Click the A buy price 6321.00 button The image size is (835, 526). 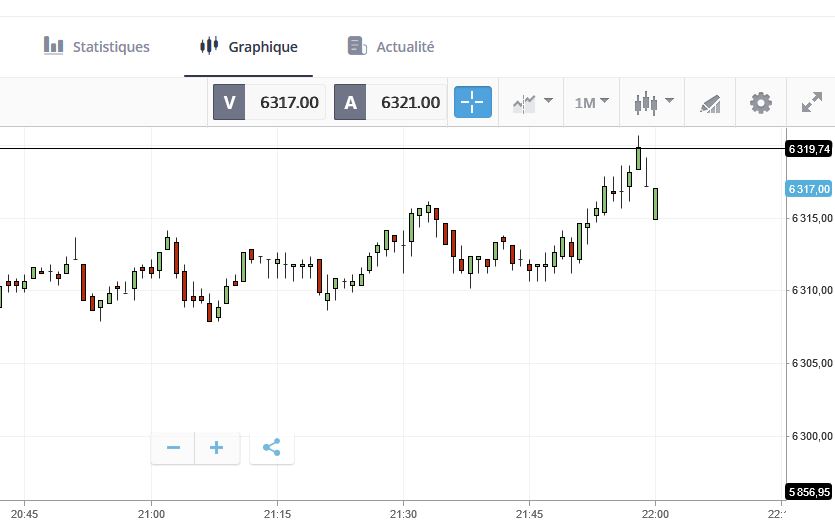[x=390, y=102]
